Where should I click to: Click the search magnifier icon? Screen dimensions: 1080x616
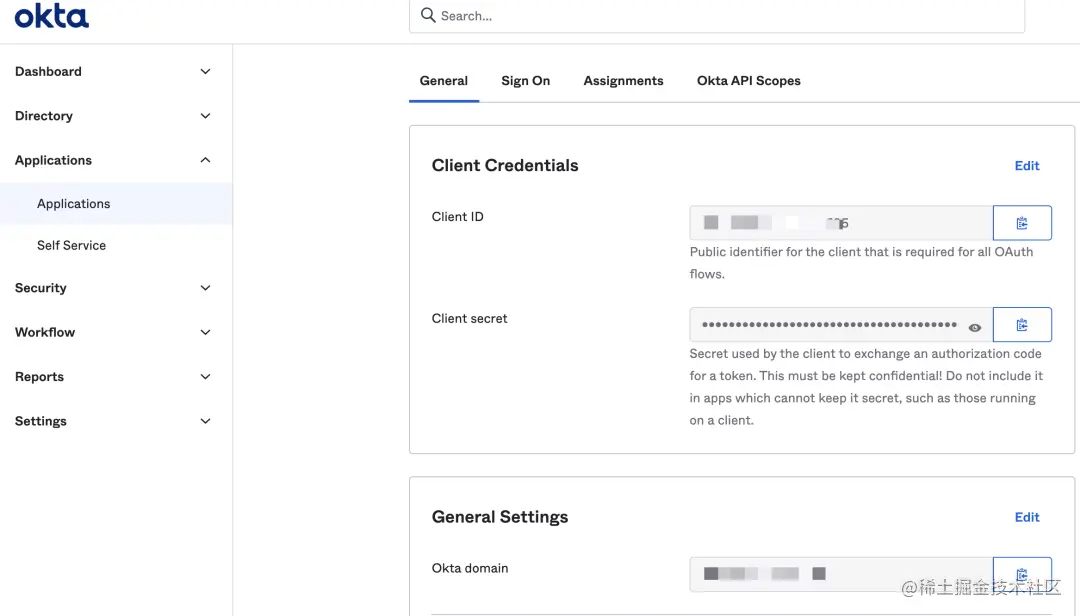click(x=428, y=15)
